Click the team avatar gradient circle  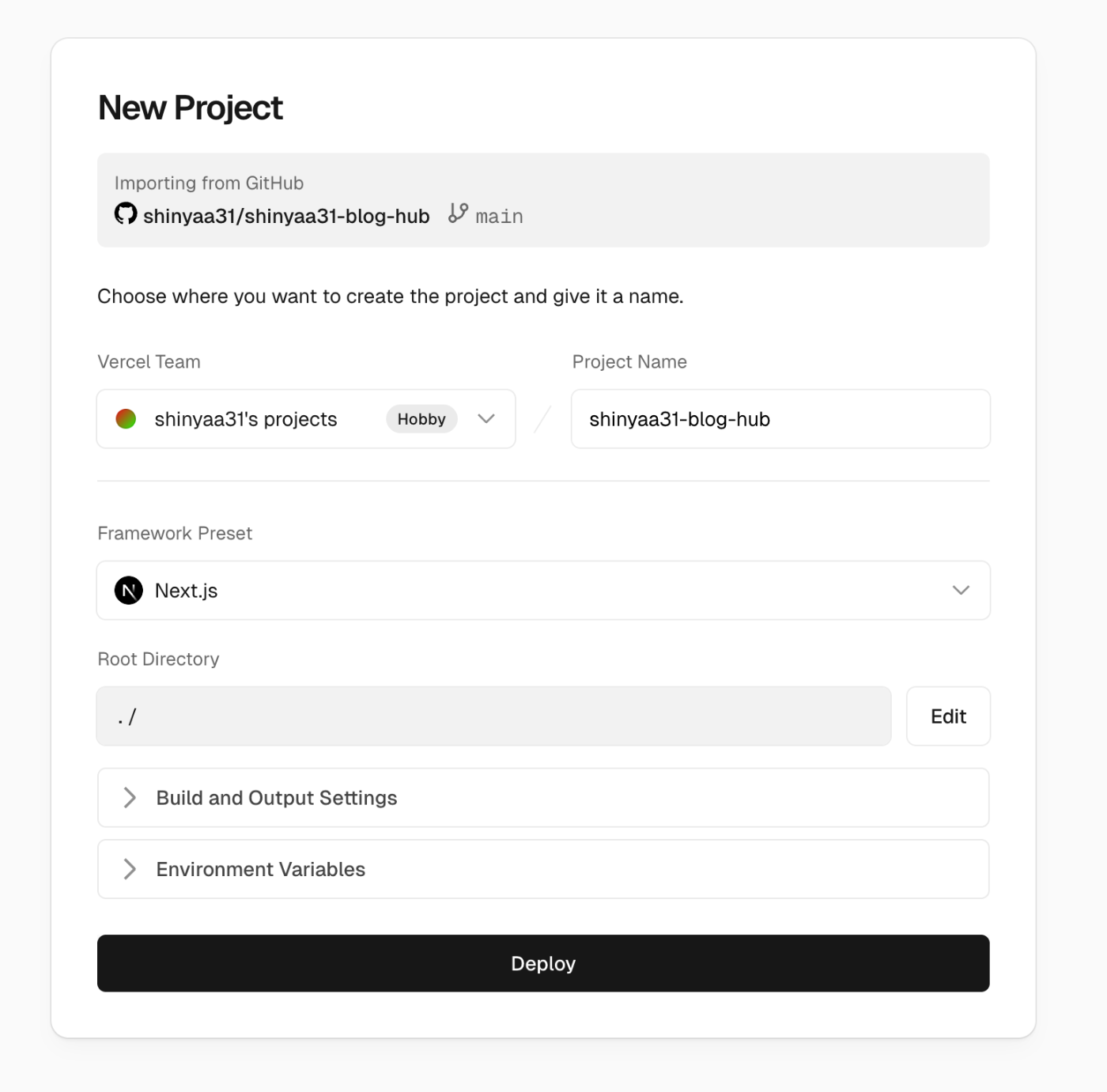tap(126, 419)
